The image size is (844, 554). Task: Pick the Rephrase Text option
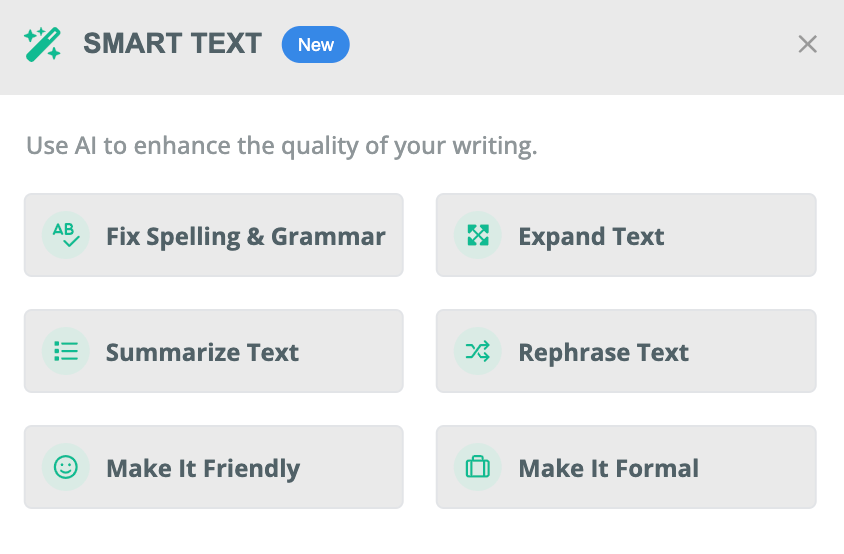603,353
